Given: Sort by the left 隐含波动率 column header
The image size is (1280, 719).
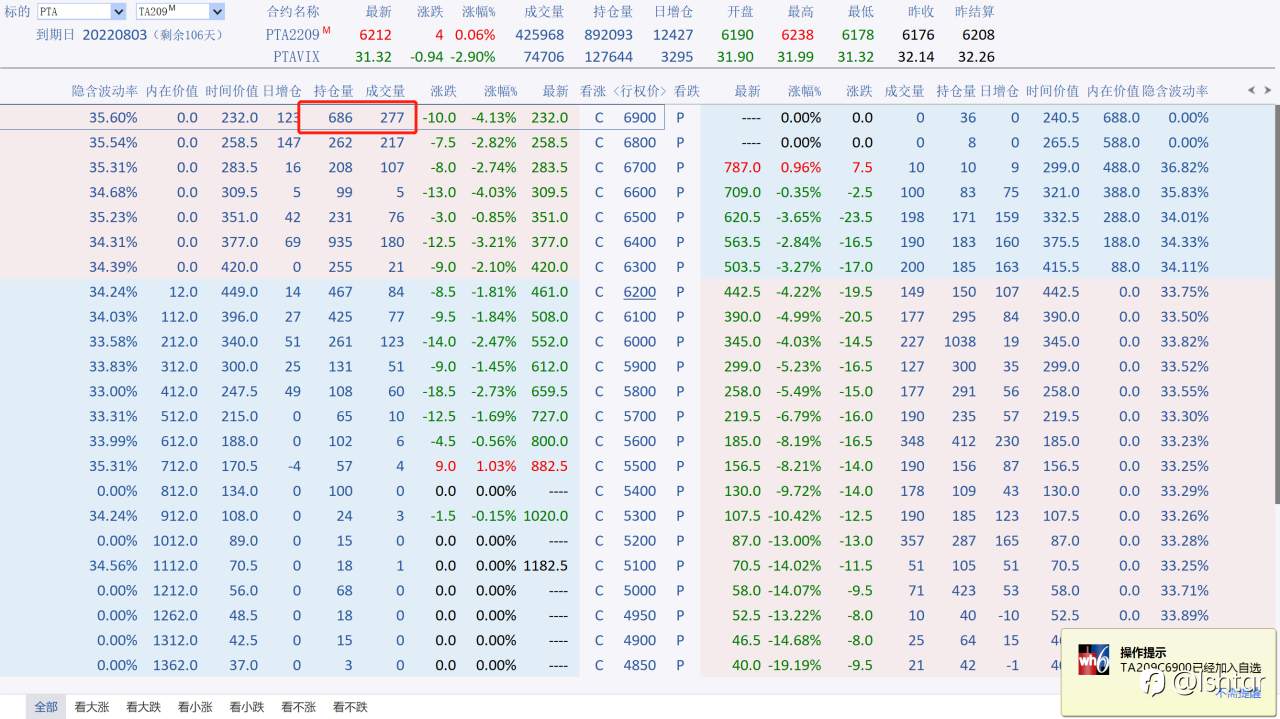Looking at the screenshot, I should pos(105,91).
